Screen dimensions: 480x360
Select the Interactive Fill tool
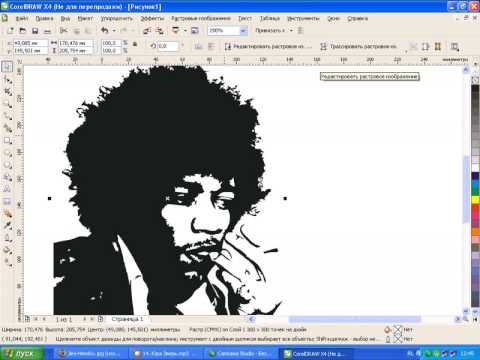pos(7,262)
